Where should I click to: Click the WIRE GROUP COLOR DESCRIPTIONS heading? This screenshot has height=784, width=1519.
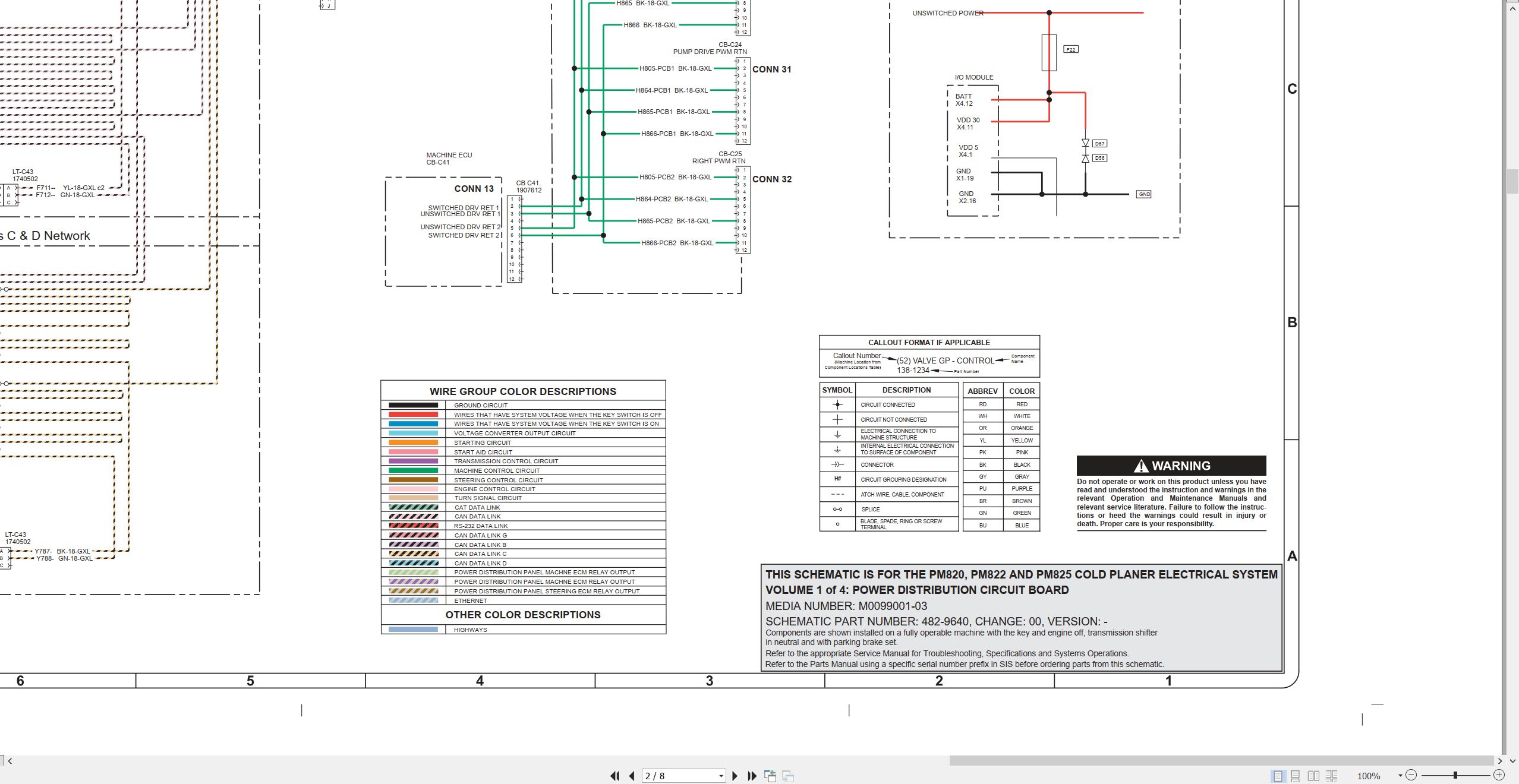[x=523, y=391]
